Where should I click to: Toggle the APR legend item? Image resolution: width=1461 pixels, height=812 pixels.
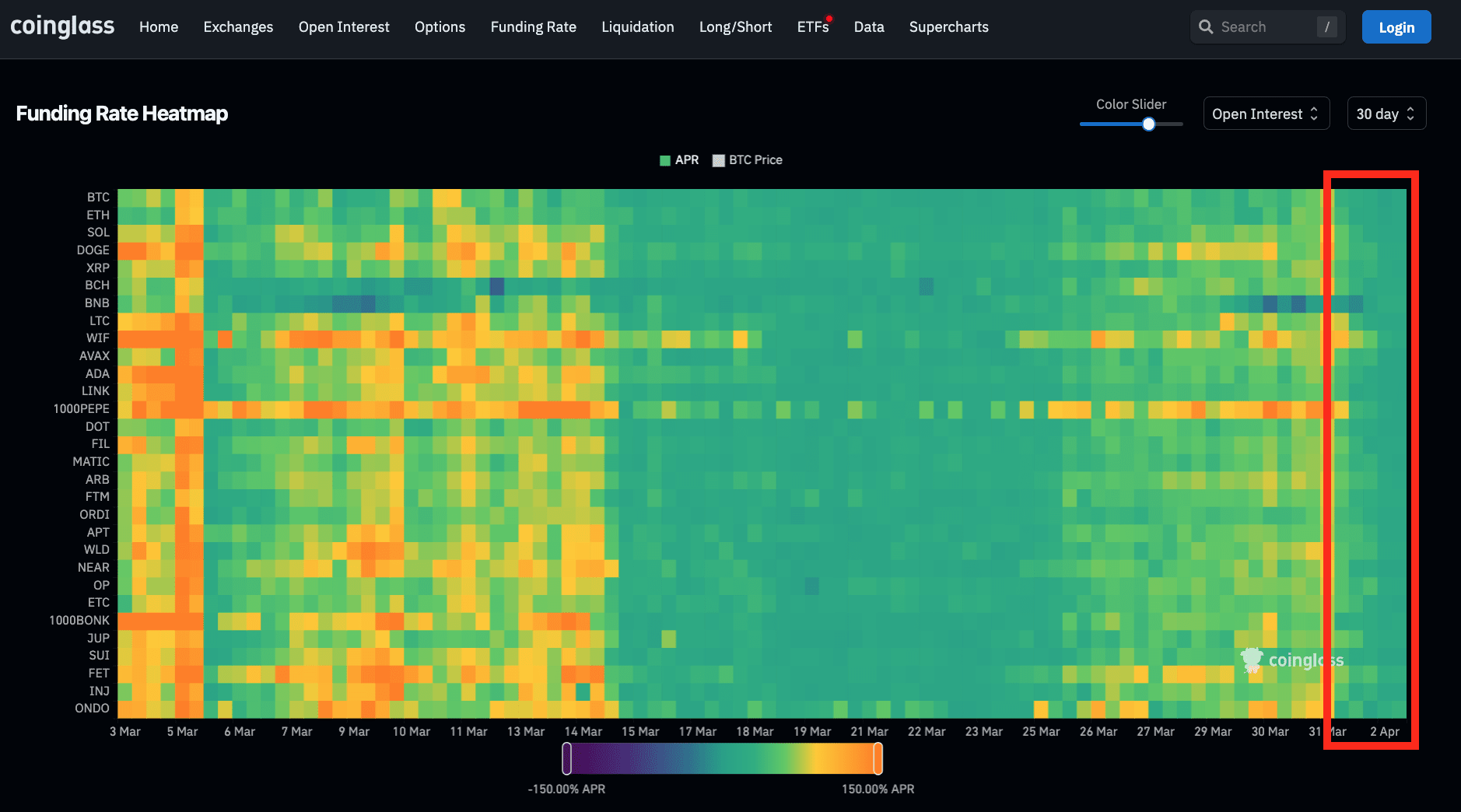pos(678,160)
